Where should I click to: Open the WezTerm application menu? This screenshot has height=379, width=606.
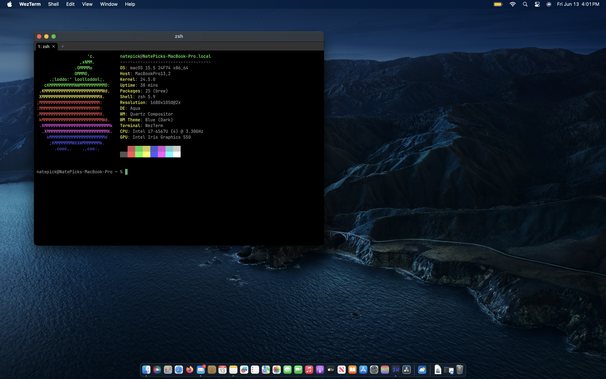[x=30, y=4]
